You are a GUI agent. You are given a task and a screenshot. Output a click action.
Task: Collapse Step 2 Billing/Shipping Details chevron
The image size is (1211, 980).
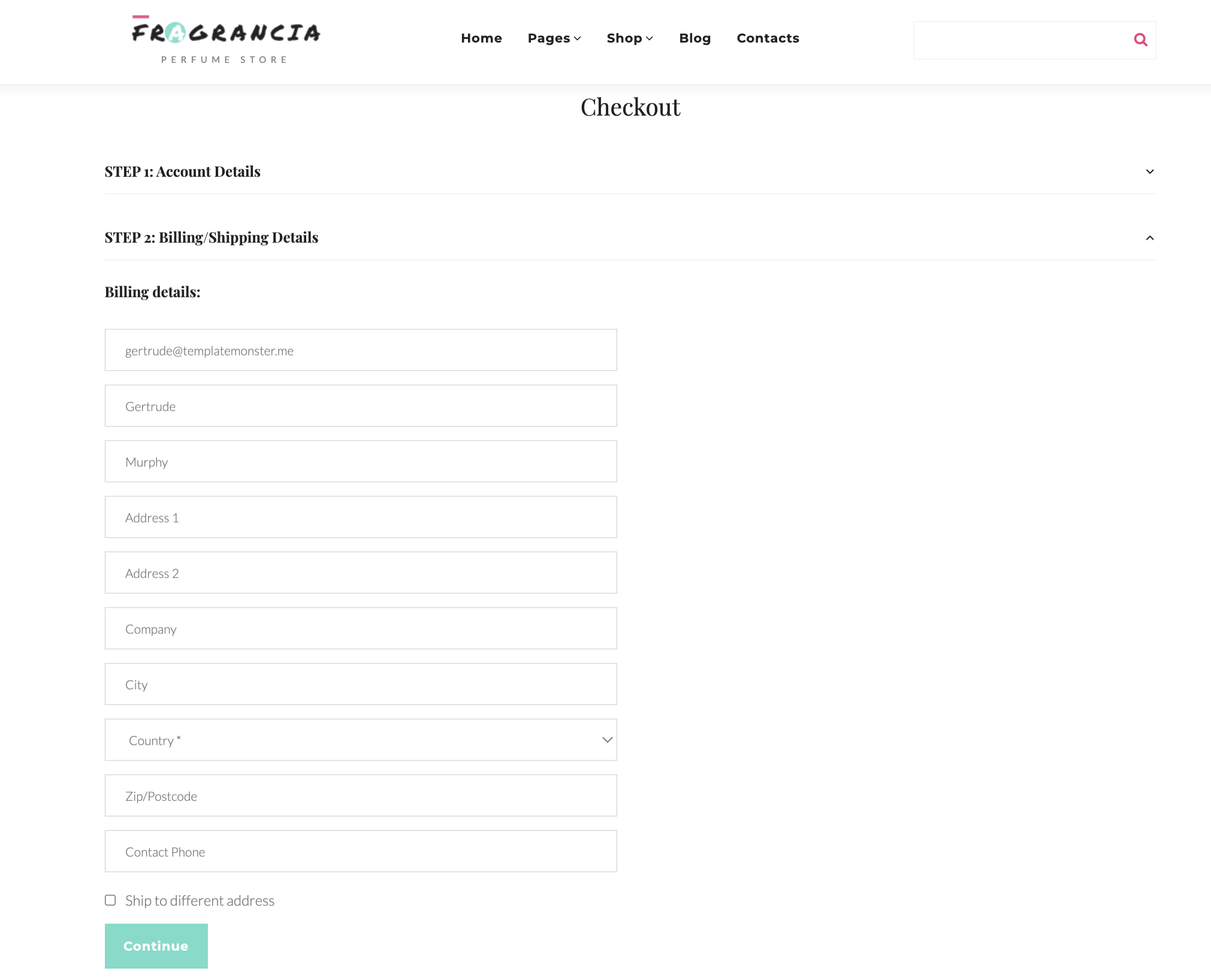1149,238
